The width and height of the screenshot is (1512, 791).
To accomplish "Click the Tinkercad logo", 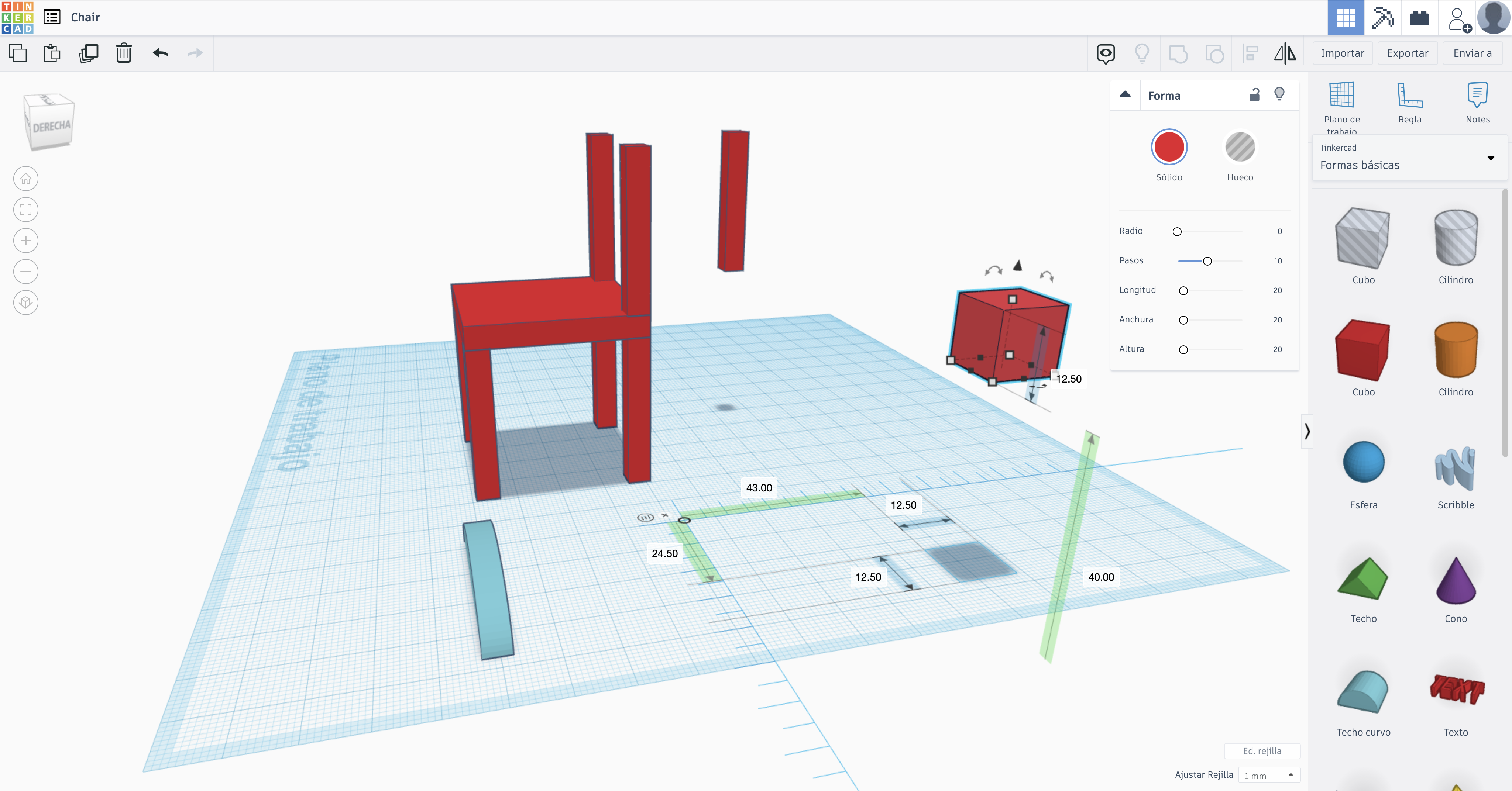I will click(18, 18).
